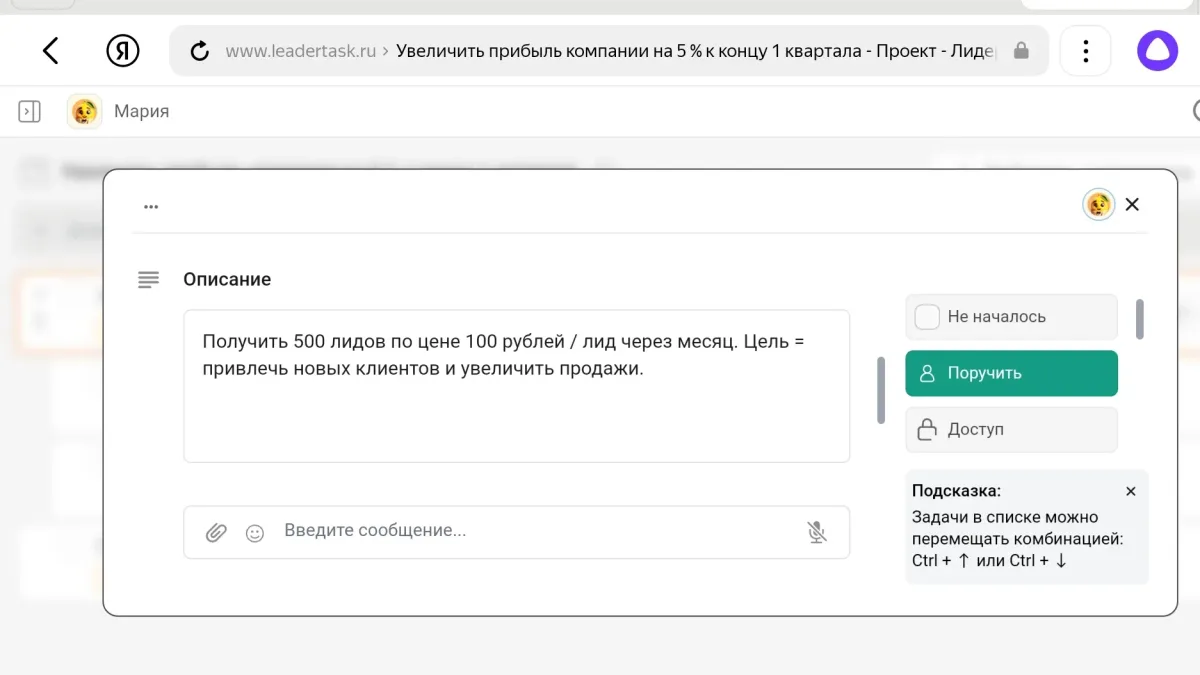1200x675 pixels.
Task: Open the browser three-dot menu
Action: pos(1085,50)
